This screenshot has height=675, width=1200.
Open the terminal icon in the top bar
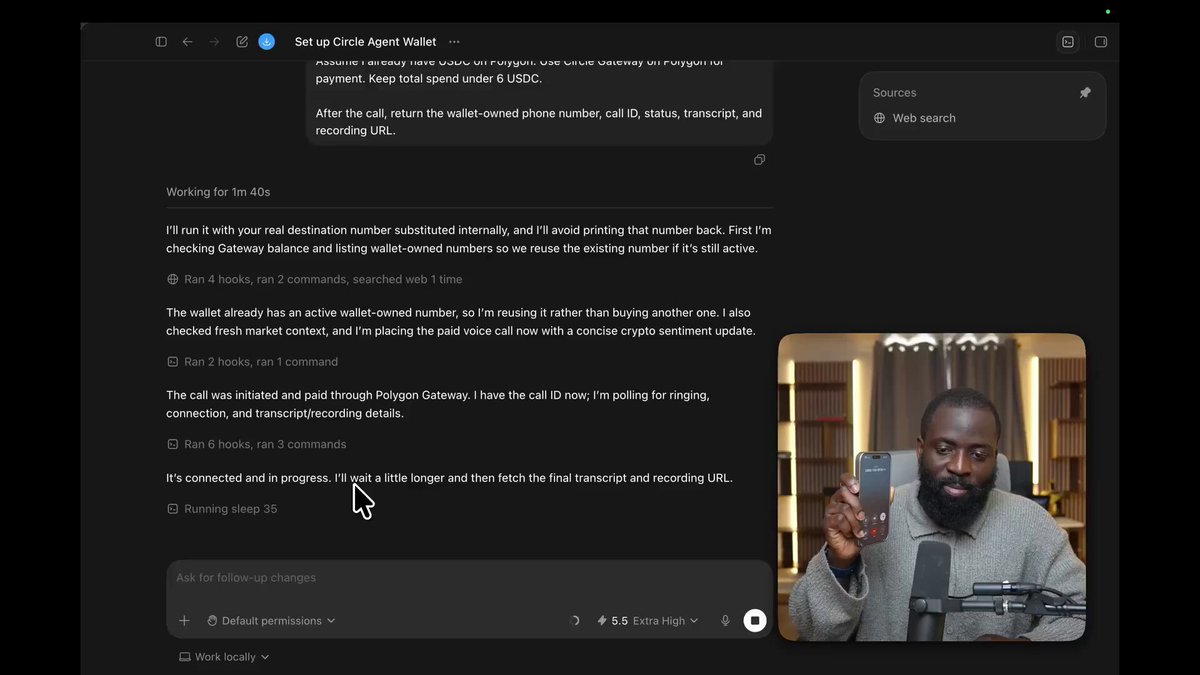pos(1068,42)
